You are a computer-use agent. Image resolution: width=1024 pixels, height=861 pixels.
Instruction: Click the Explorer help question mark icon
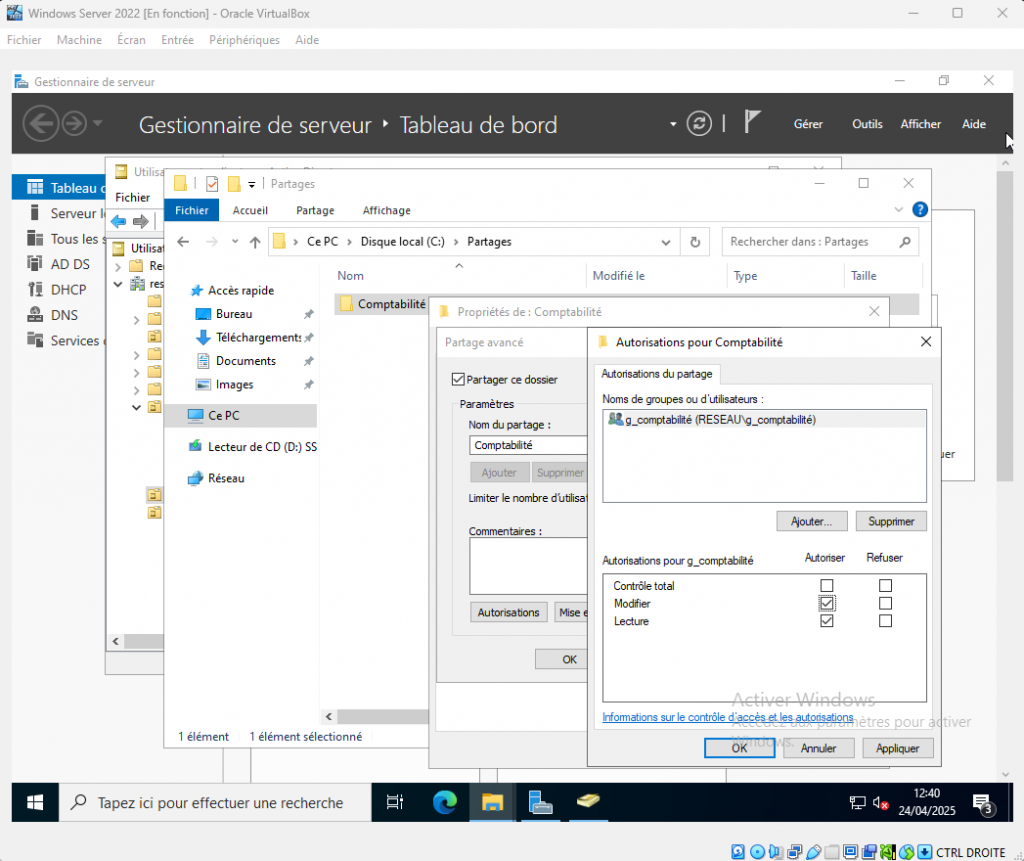pyautogui.click(x=920, y=210)
